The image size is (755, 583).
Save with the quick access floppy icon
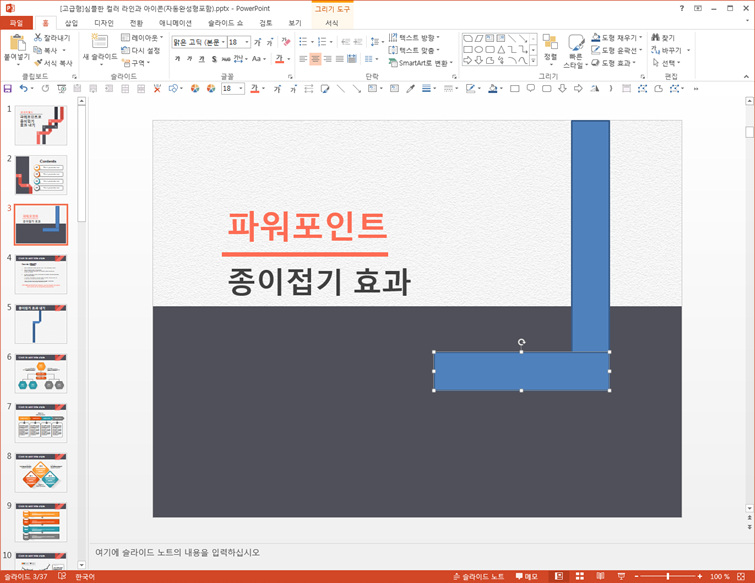click(x=7, y=89)
